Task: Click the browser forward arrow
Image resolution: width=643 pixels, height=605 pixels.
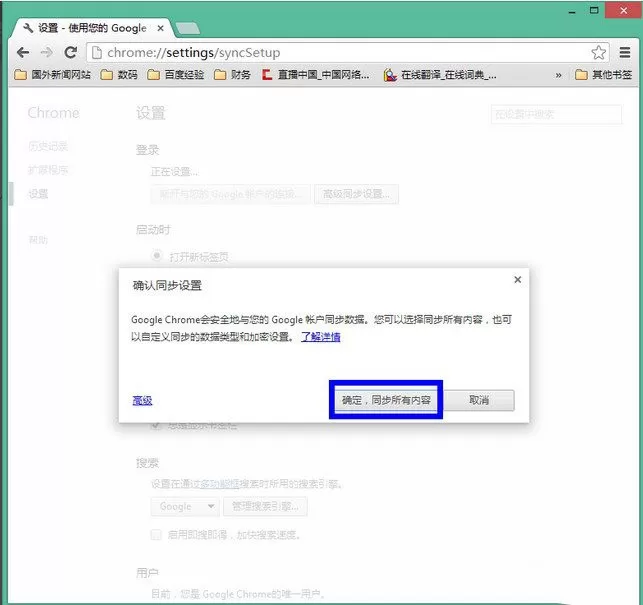Action: click(47, 53)
